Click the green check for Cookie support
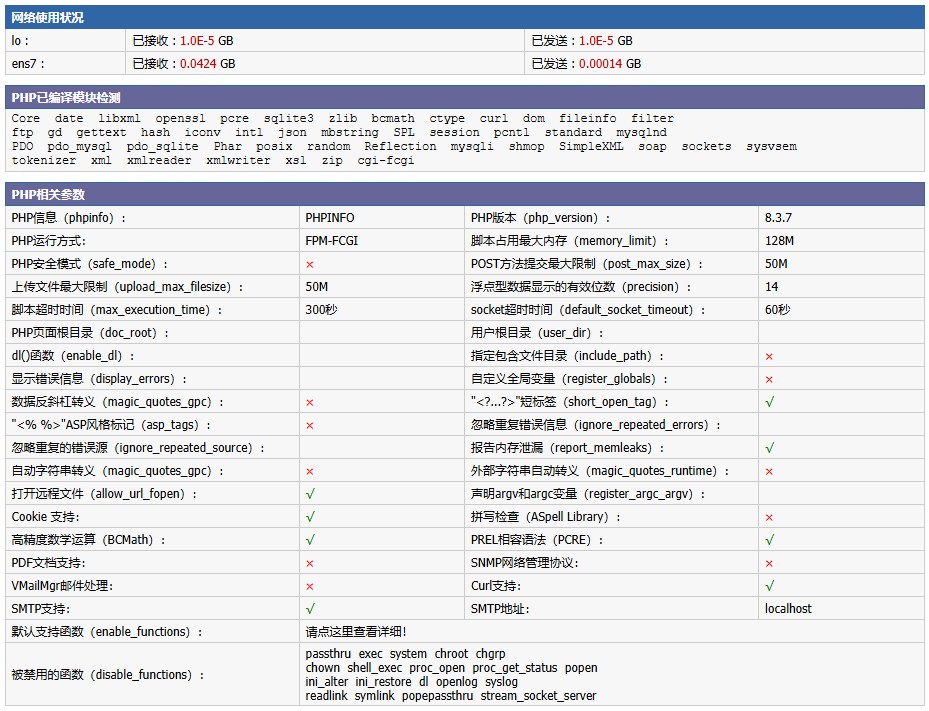 (x=311, y=517)
